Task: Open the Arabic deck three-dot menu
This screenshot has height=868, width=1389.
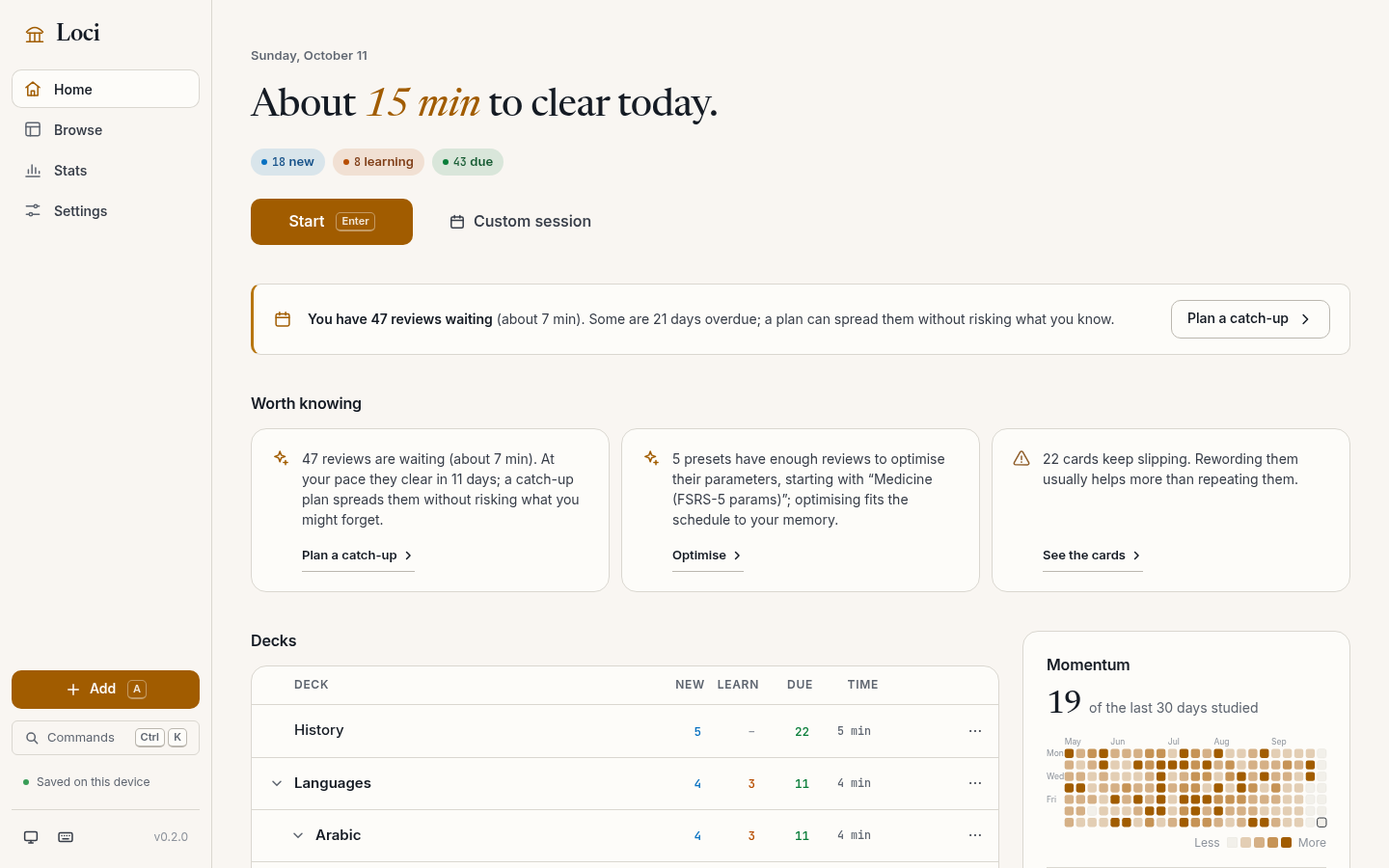Action: pyautogui.click(x=975, y=835)
